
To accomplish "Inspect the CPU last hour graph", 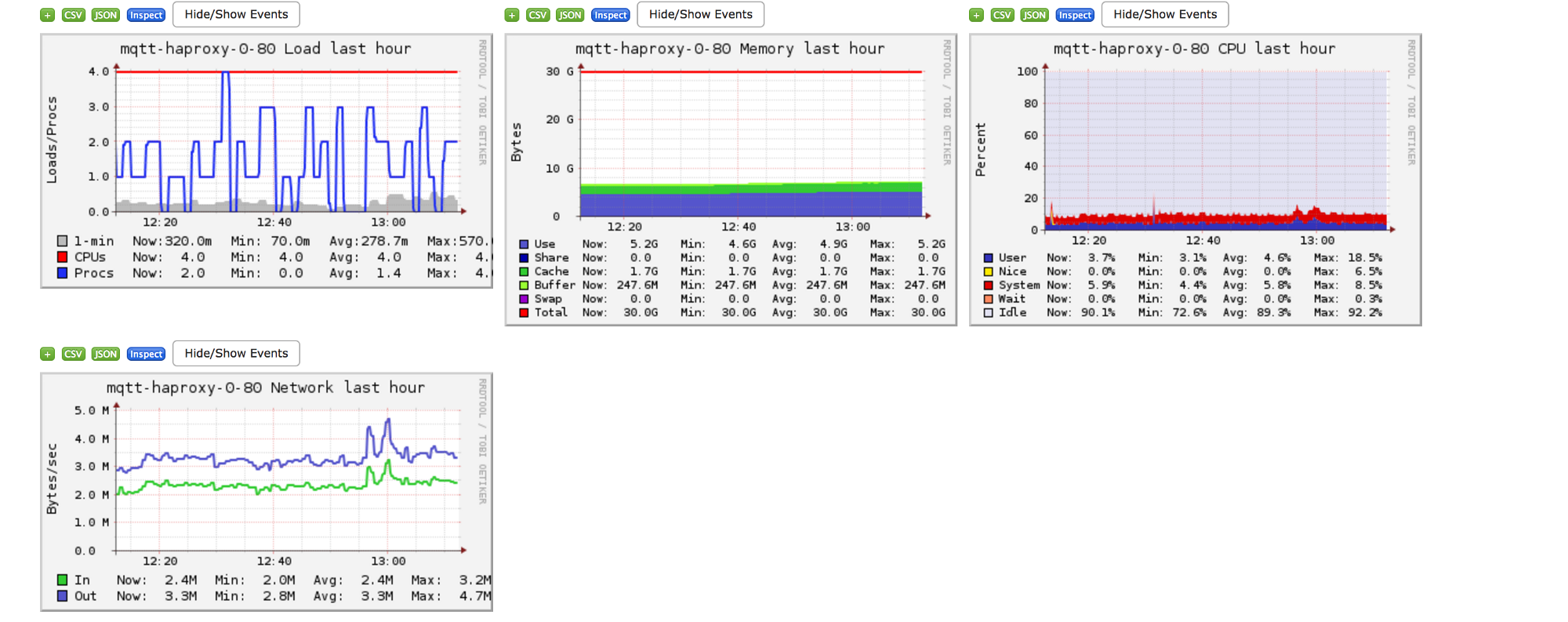I will pyautogui.click(x=1074, y=15).
